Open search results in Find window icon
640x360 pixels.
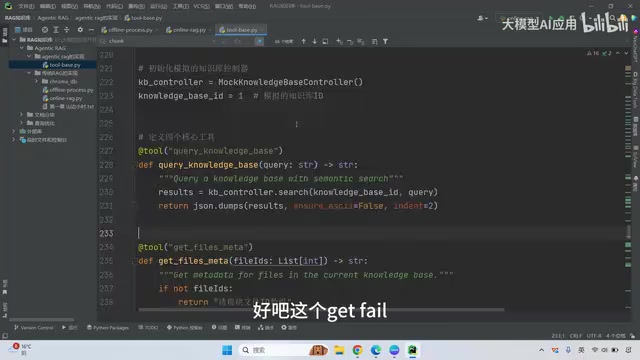point(325,41)
